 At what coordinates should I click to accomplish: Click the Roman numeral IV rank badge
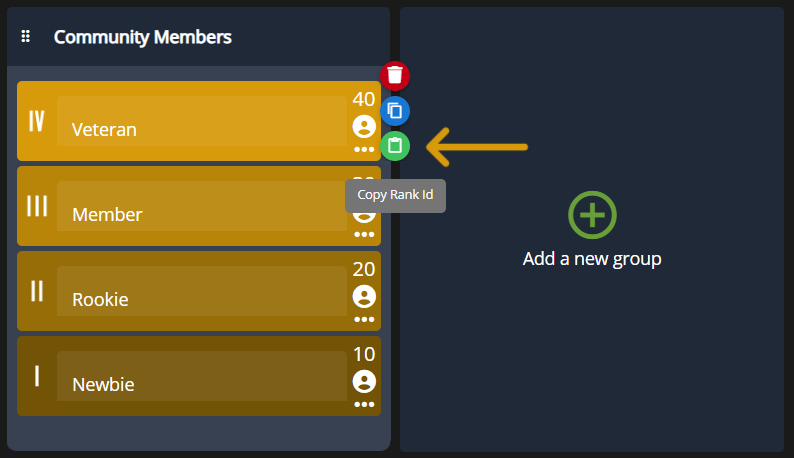pos(37,121)
